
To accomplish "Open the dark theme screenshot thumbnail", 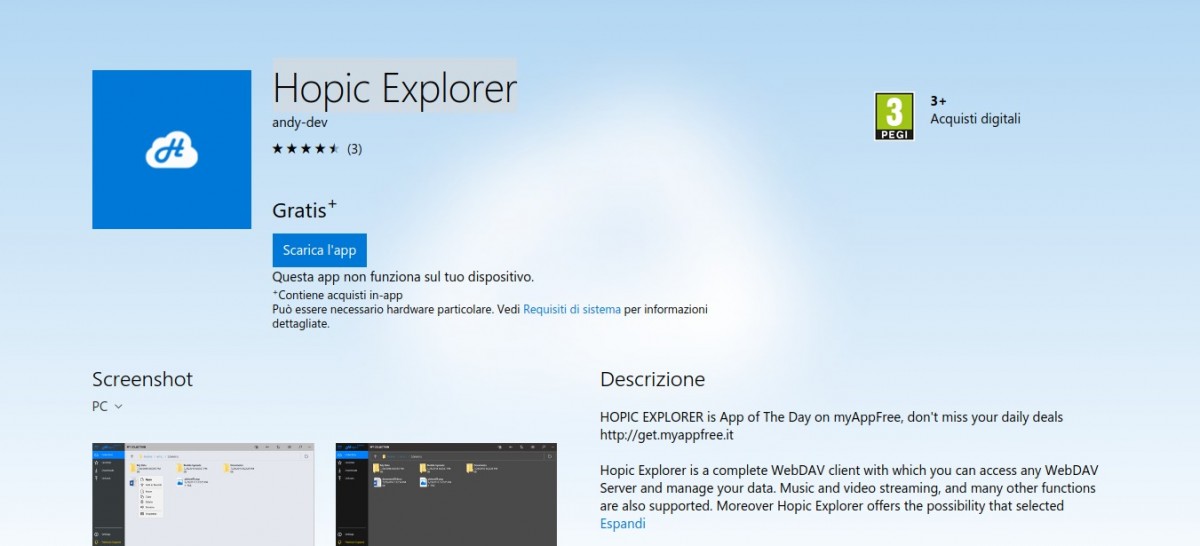I will [446, 494].
